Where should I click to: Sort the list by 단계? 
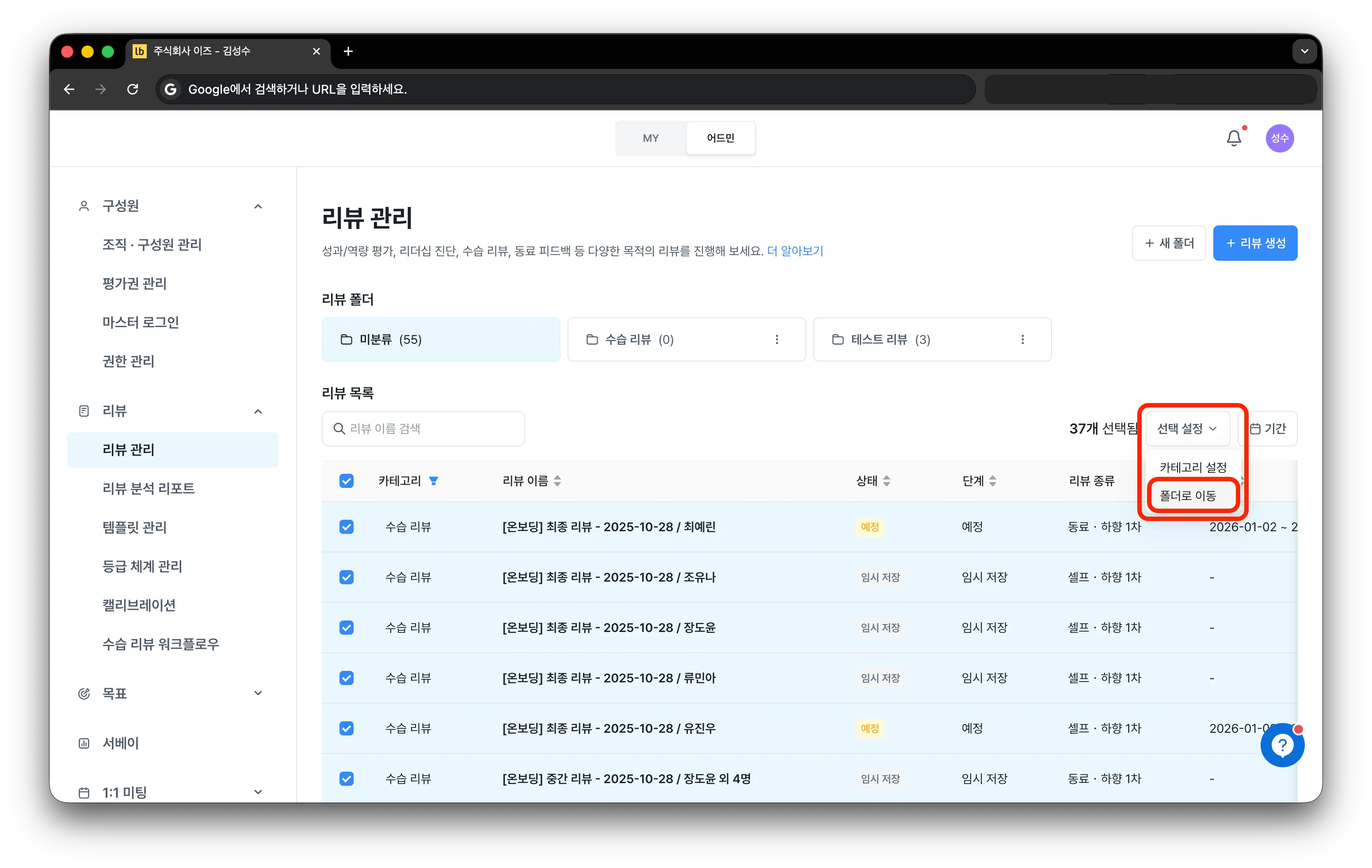[993, 481]
